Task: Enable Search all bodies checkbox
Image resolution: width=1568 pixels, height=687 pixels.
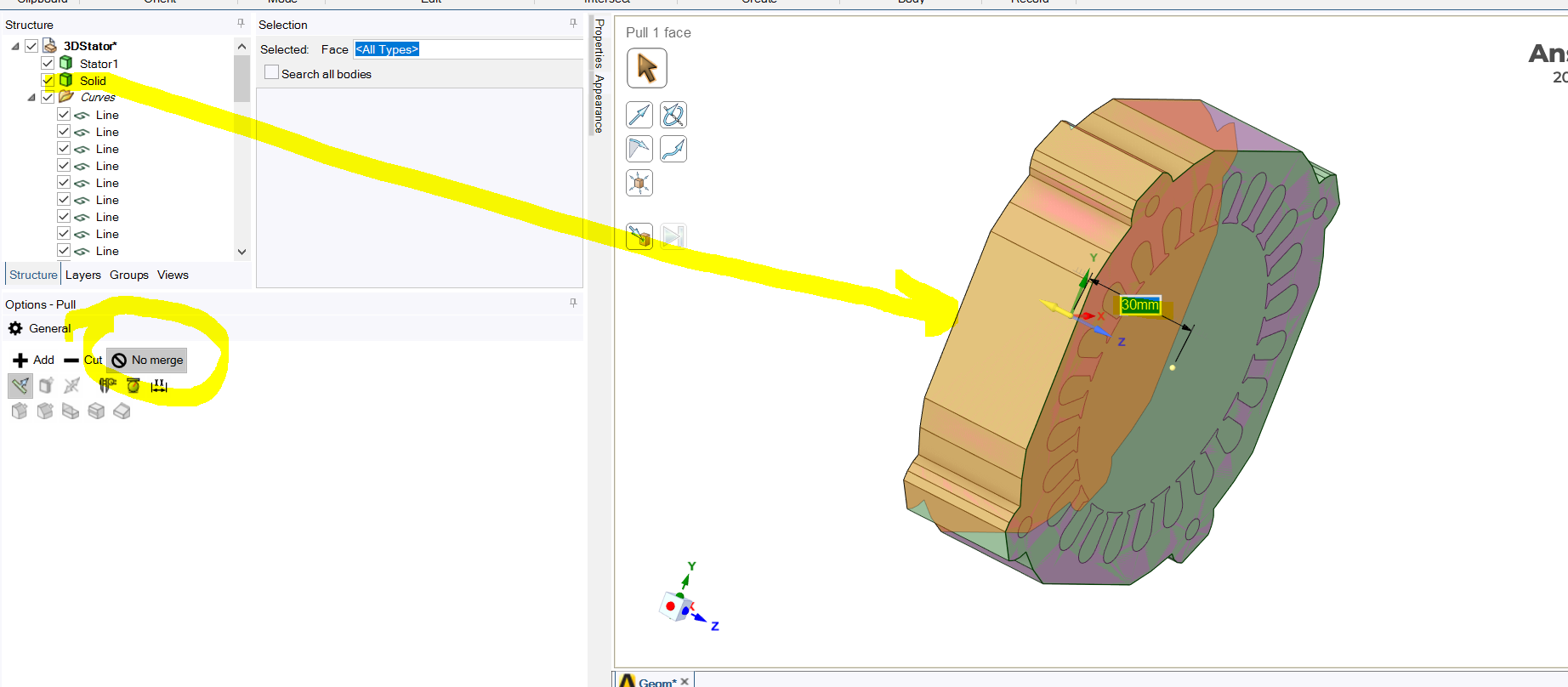Action: coord(271,73)
